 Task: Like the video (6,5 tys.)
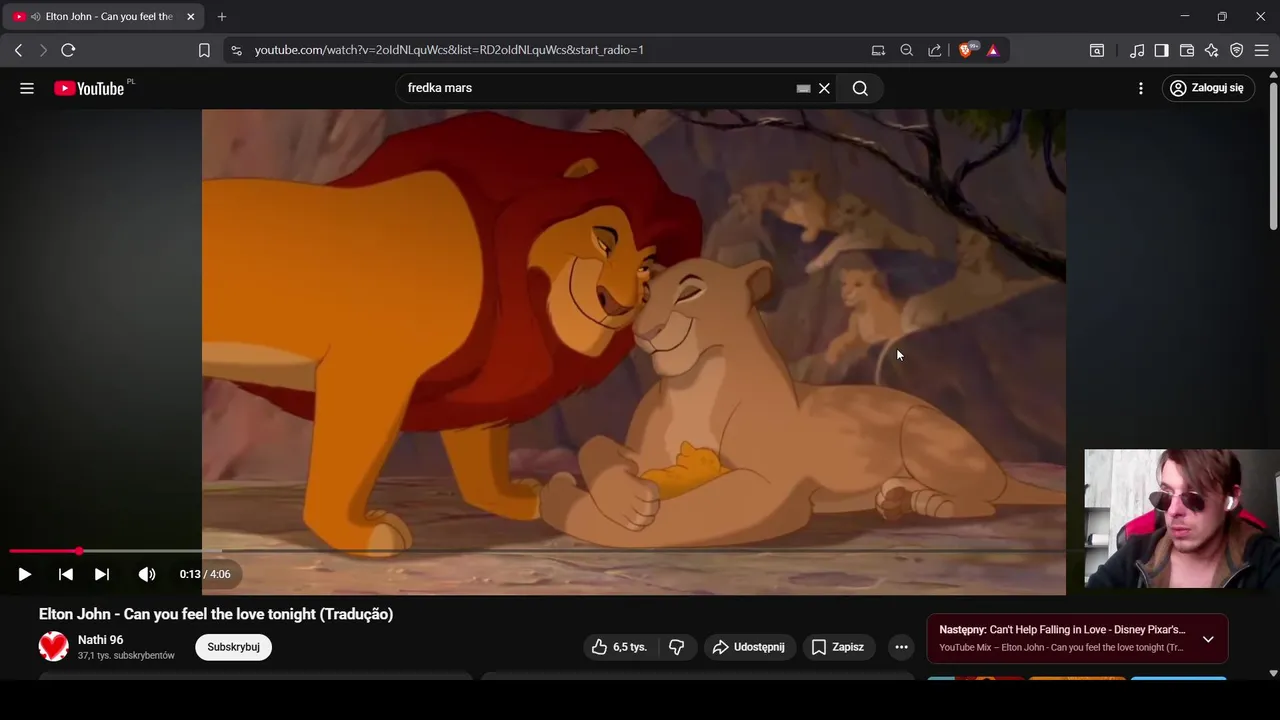point(619,647)
